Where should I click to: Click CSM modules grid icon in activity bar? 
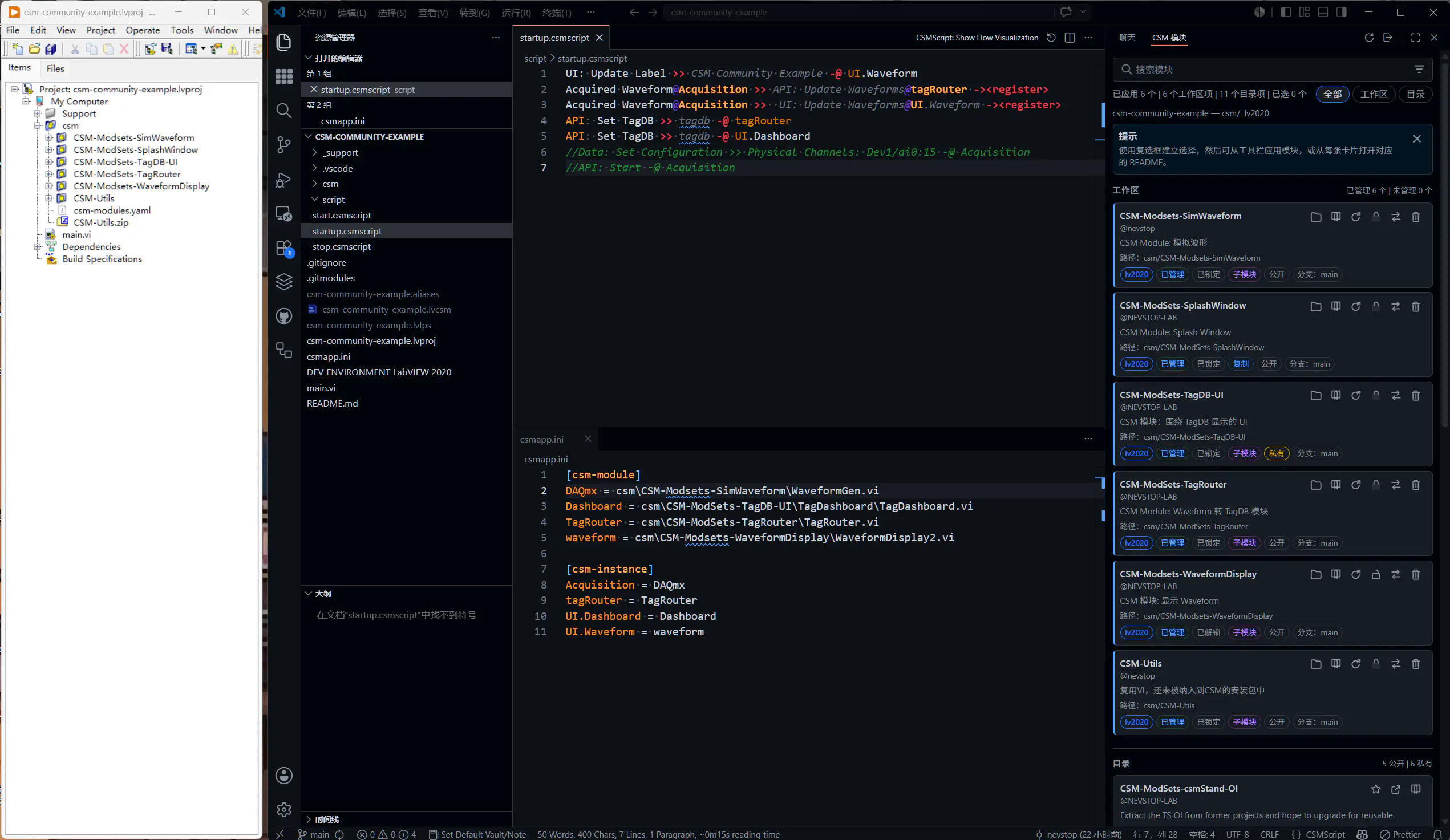(x=283, y=76)
